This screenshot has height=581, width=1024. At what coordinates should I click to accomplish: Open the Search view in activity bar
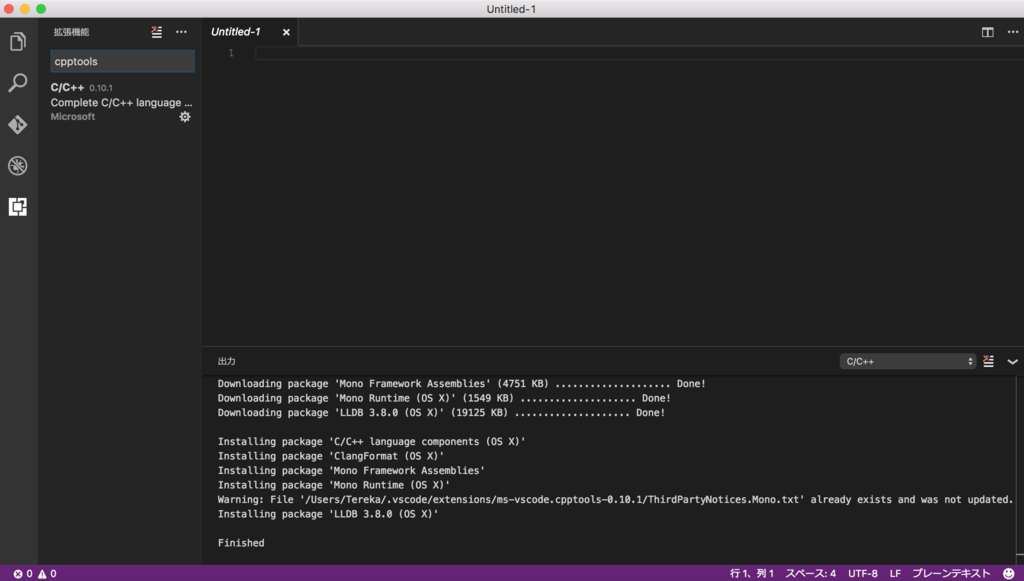(x=18, y=83)
